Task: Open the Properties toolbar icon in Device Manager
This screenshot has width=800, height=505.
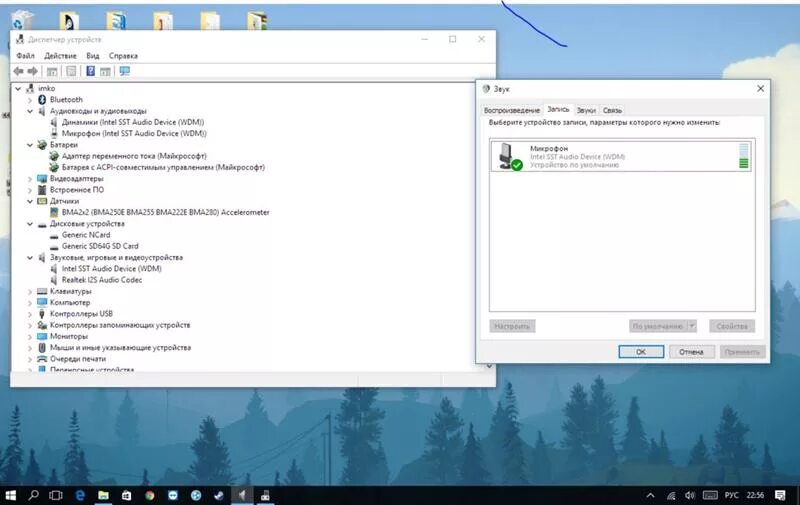Action: coord(71,71)
